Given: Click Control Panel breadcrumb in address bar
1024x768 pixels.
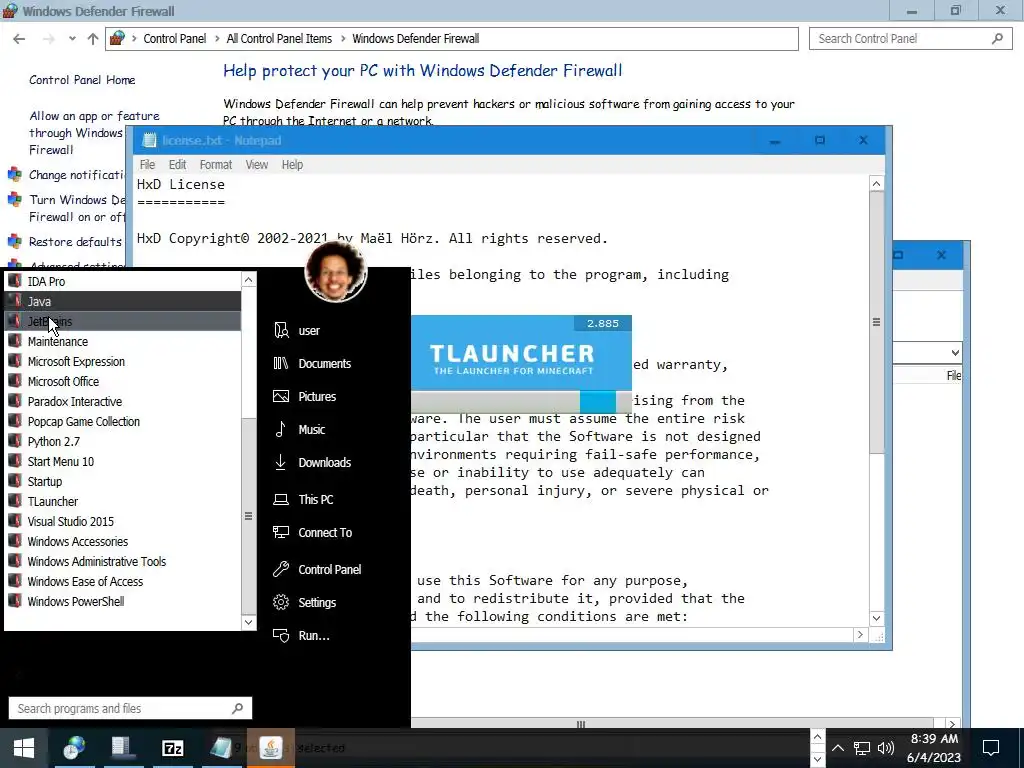Looking at the screenshot, I should (x=174, y=39).
